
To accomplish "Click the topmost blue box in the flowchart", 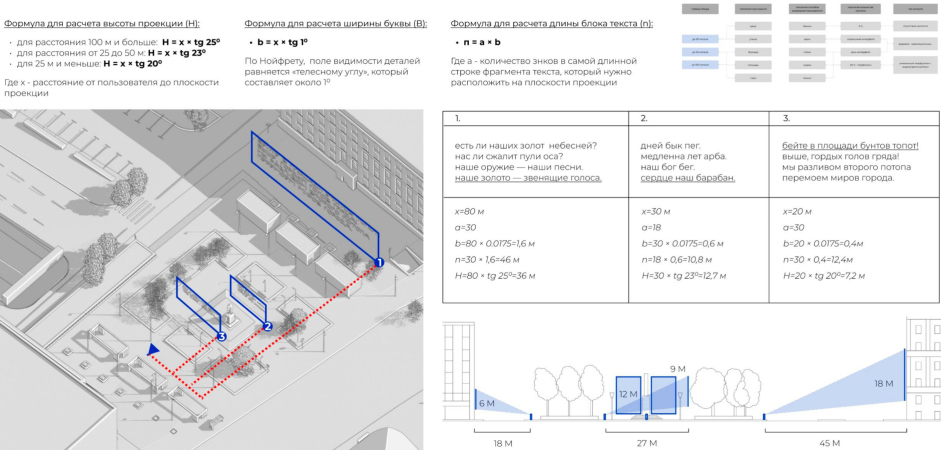I will [700, 39].
